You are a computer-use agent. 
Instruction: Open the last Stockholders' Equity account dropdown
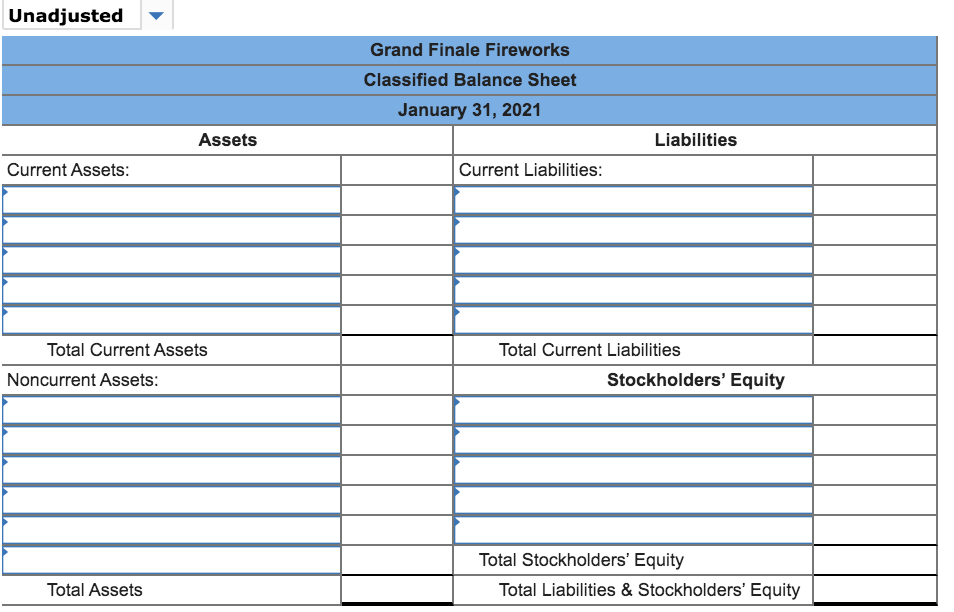(630, 526)
